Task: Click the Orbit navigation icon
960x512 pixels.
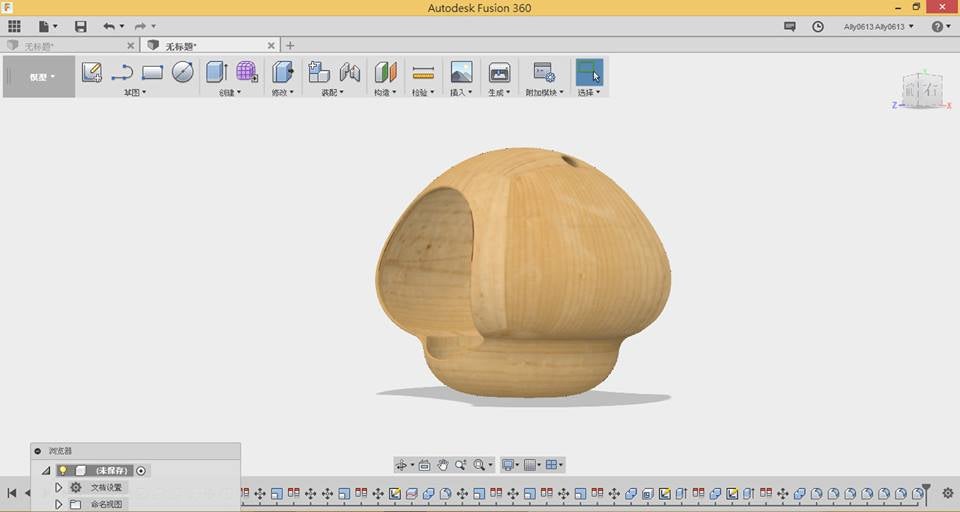Action: pyautogui.click(x=401, y=465)
